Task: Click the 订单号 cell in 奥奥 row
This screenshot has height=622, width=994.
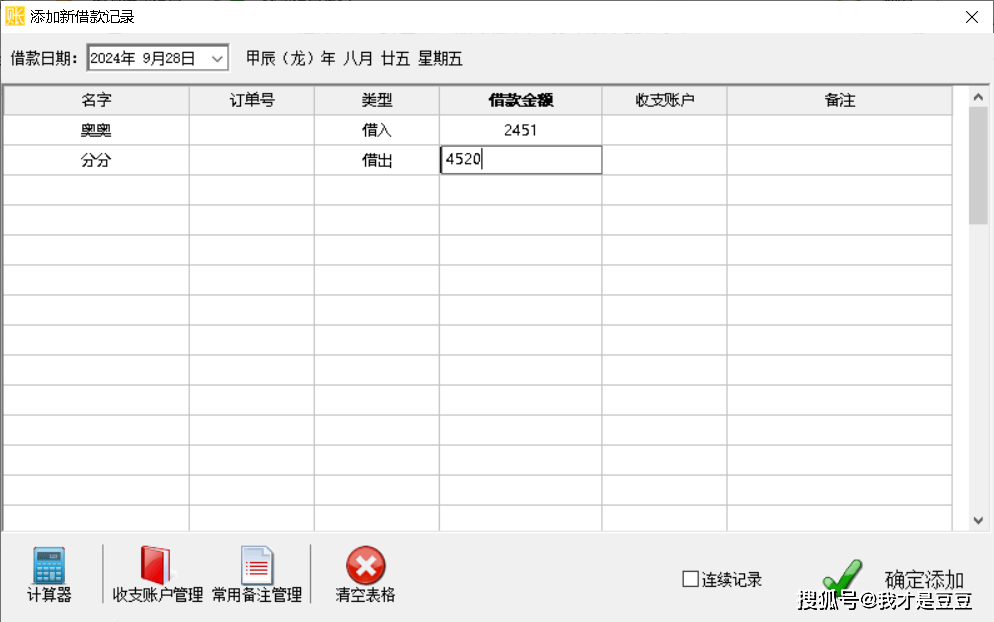Action: [252, 130]
